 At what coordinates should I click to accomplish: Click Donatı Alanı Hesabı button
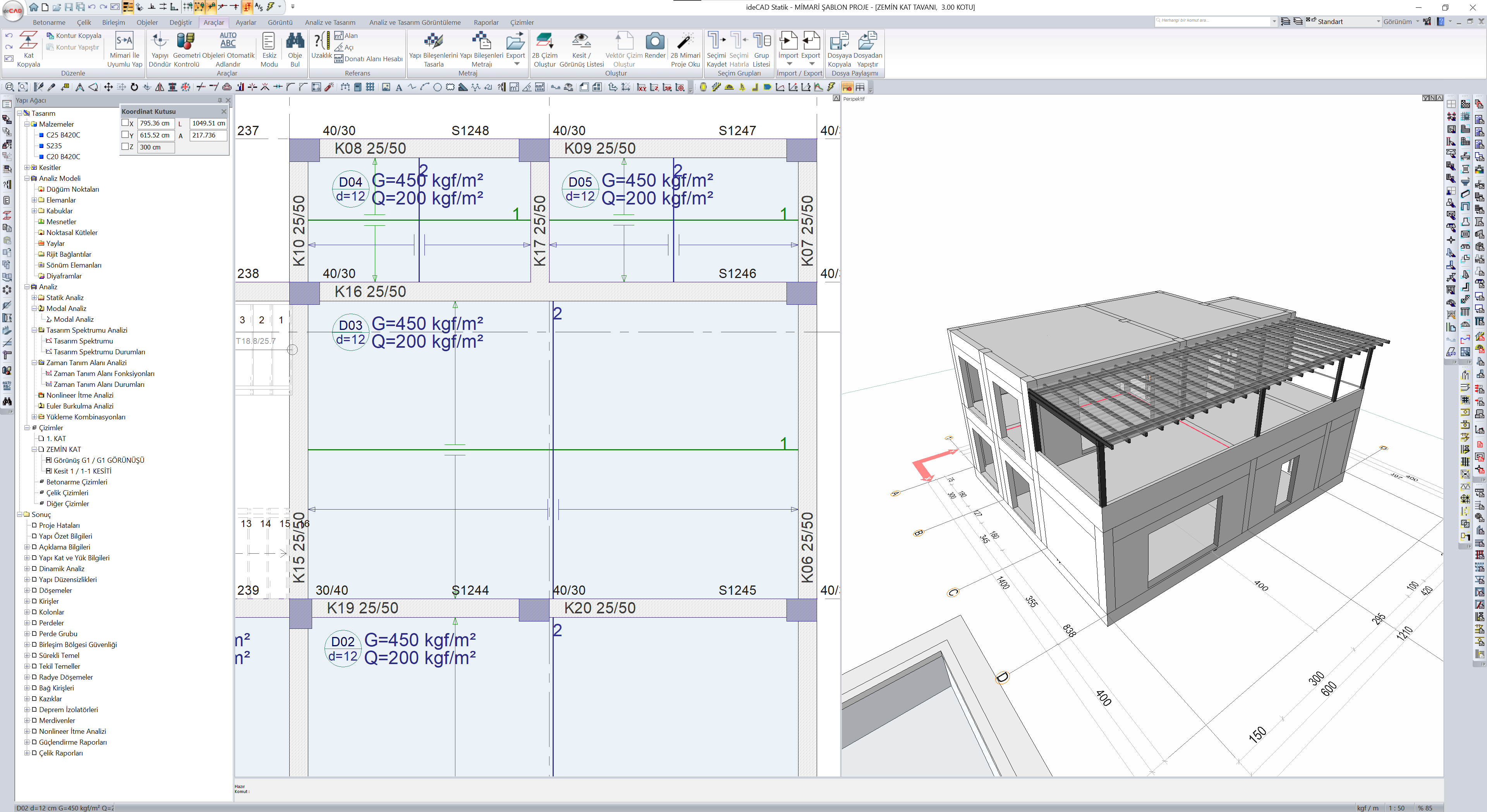[369, 59]
